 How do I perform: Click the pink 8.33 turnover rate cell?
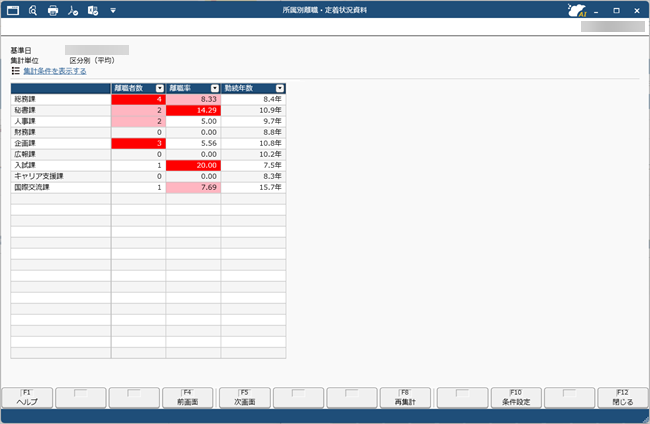click(x=193, y=99)
